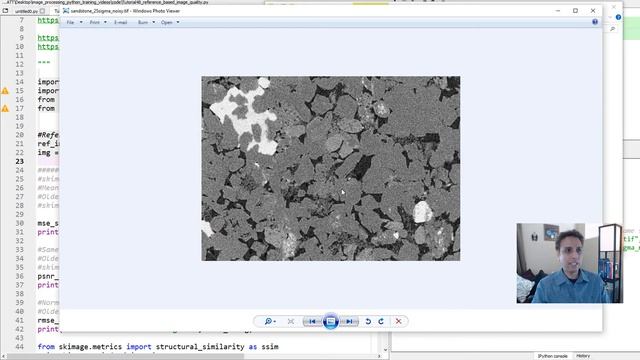Rotate image clockwise
The height and width of the screenshot is (360, 640).
381,322
